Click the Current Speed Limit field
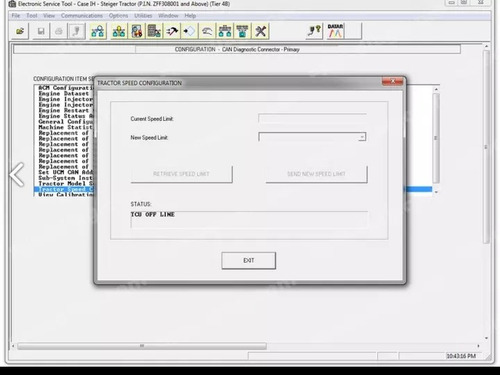The image size is (500, 375). 312,118
